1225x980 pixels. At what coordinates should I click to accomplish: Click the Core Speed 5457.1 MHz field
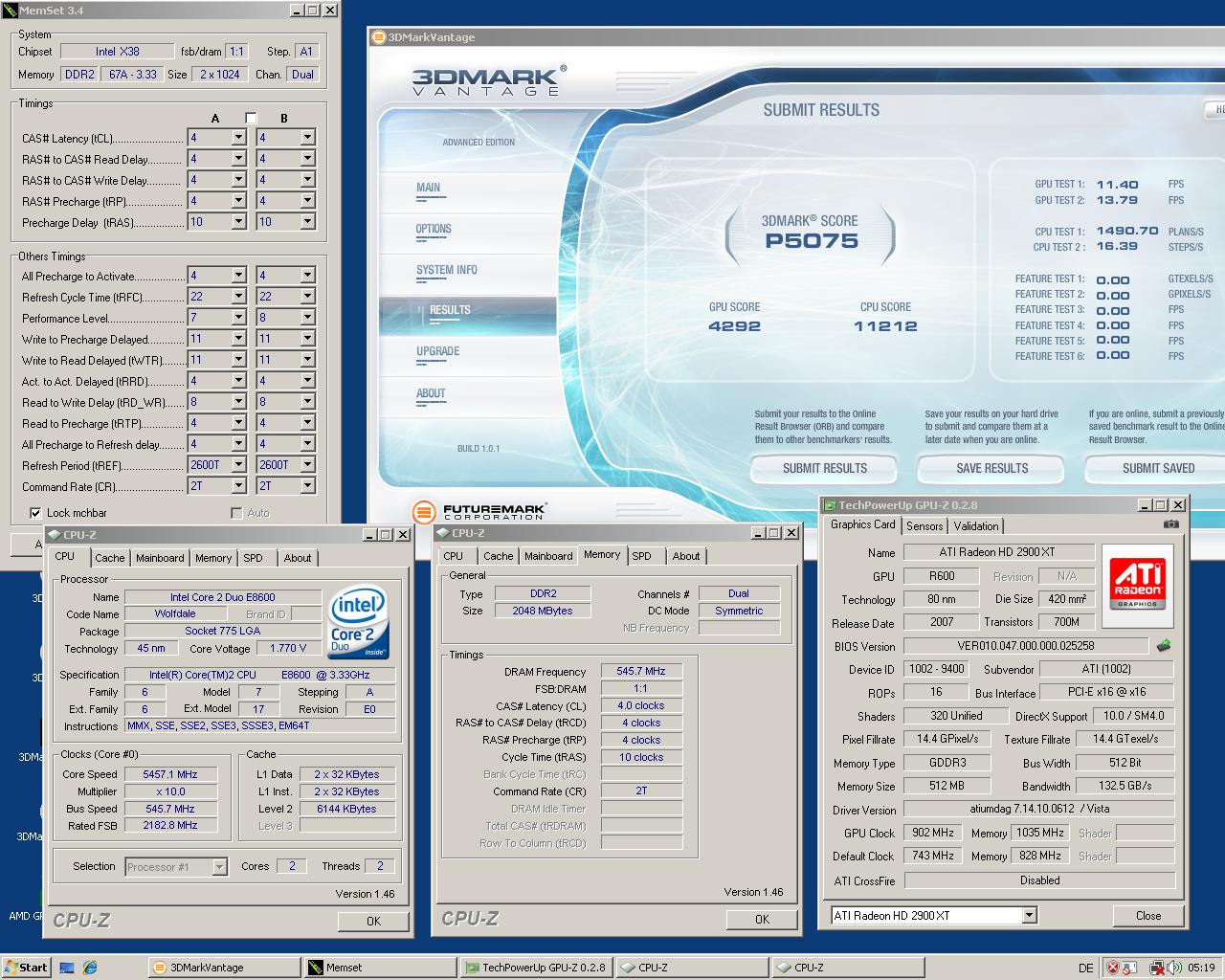(x=170, y=774)
